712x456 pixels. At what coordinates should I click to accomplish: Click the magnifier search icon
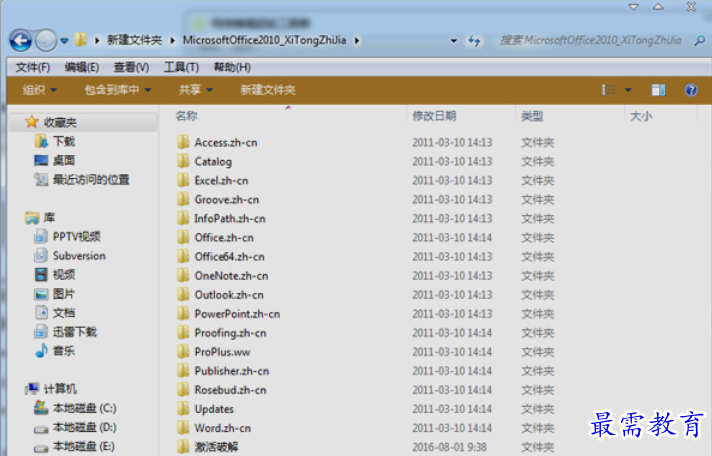700,41
